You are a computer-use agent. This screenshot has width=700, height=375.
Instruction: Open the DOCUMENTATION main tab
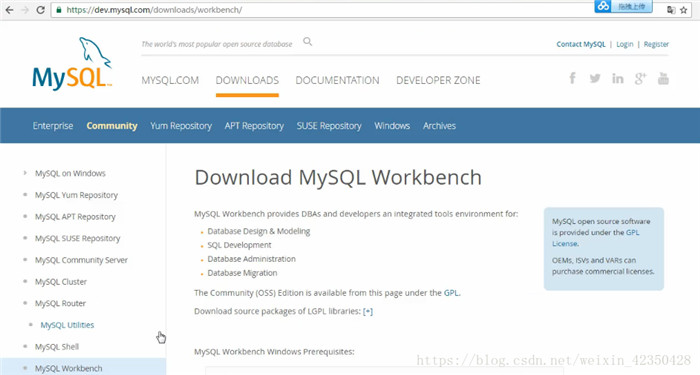(x=338, y=80)
